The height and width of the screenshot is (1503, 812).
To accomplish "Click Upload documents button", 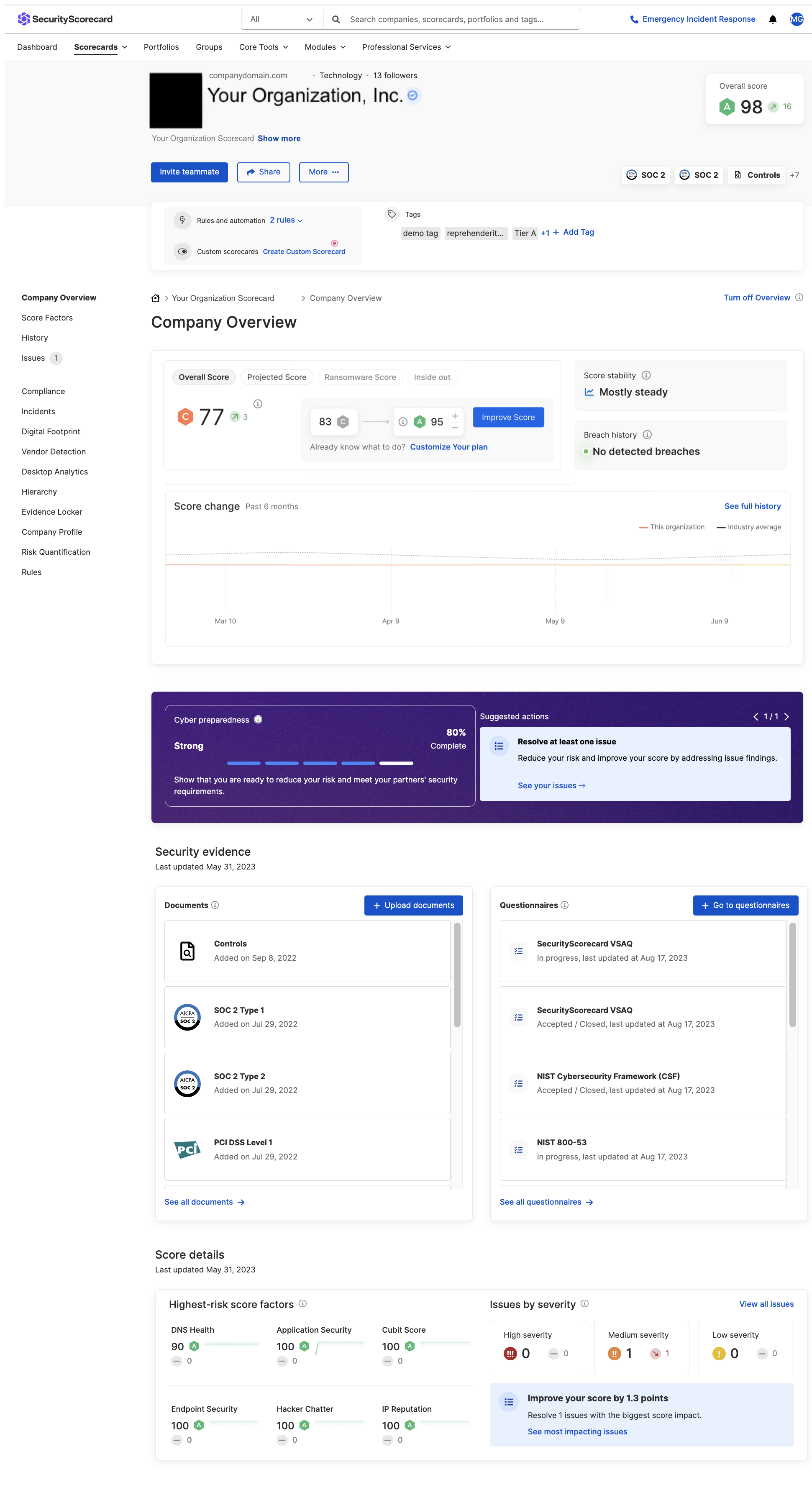I will [414, 905].
